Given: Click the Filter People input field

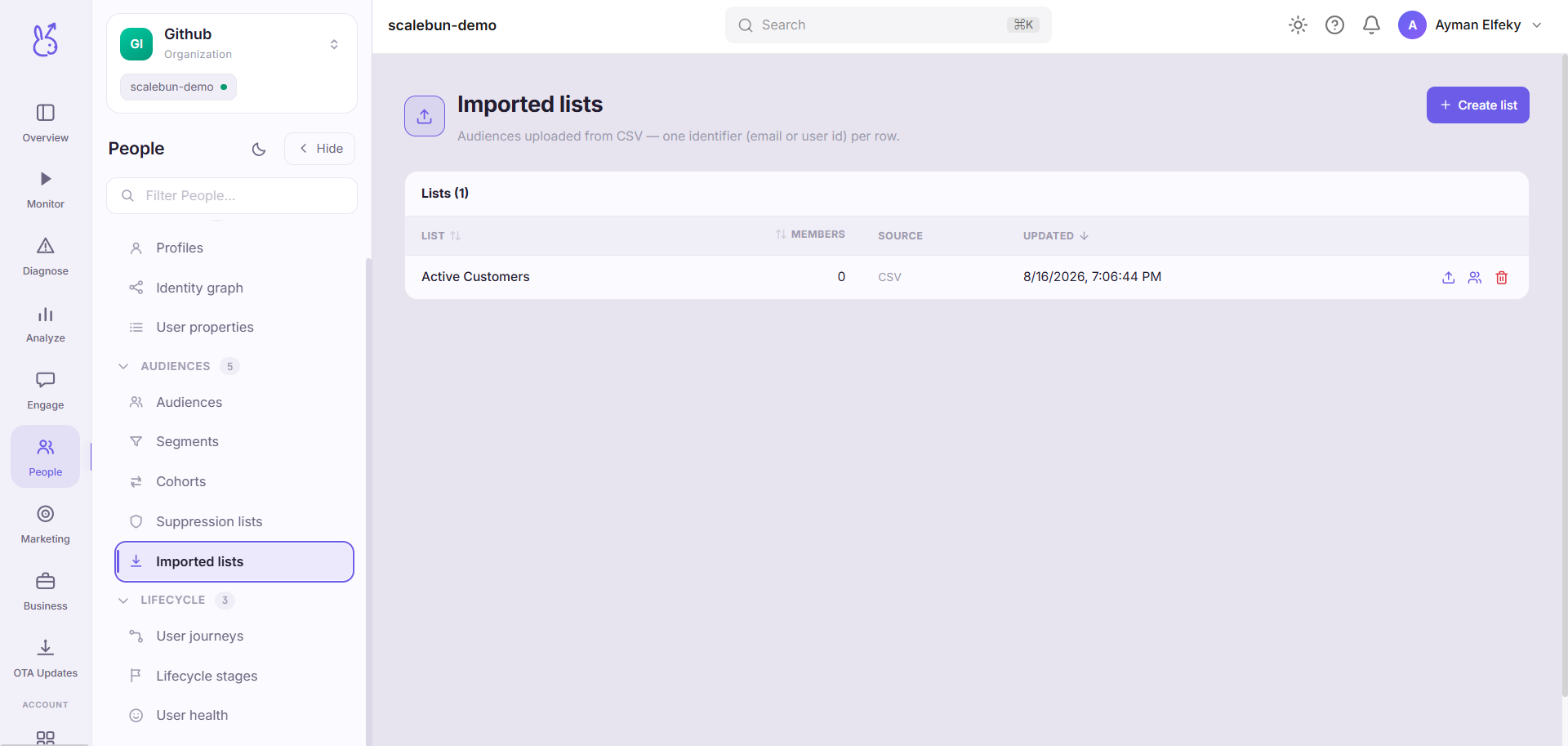Looking at the screenshot, I should pos(232,196).
